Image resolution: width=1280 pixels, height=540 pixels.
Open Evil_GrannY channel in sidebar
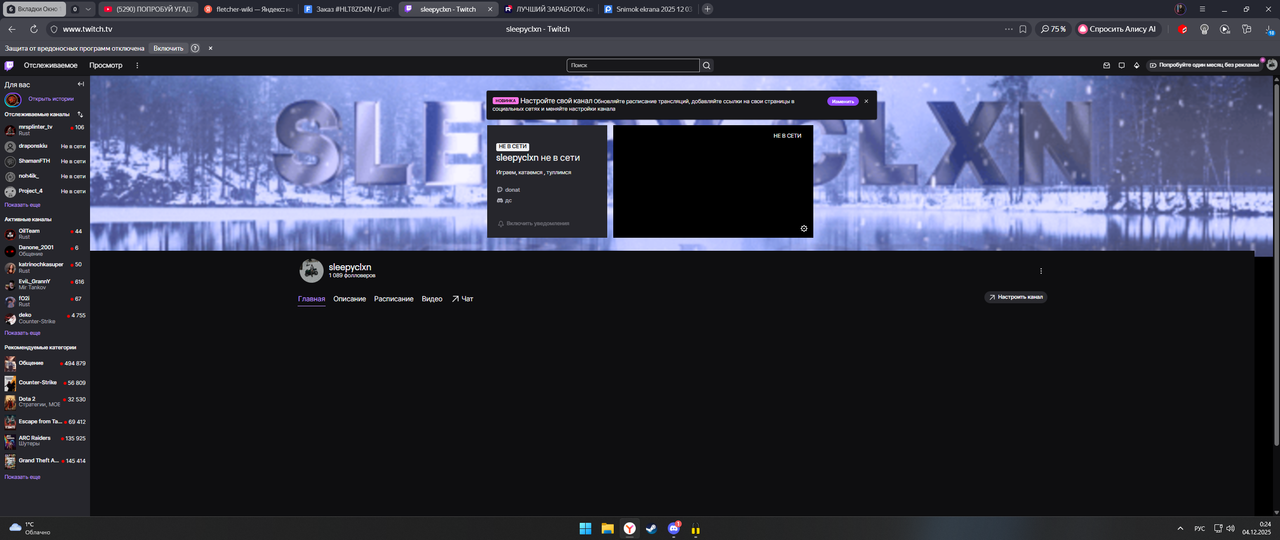click(x=45, y=284)
